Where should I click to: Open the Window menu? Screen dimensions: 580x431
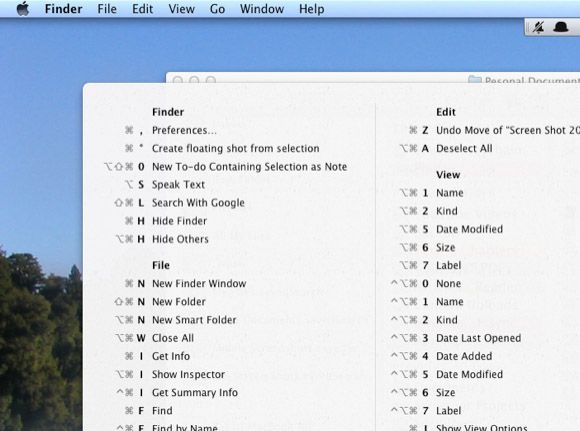(262, 9)
